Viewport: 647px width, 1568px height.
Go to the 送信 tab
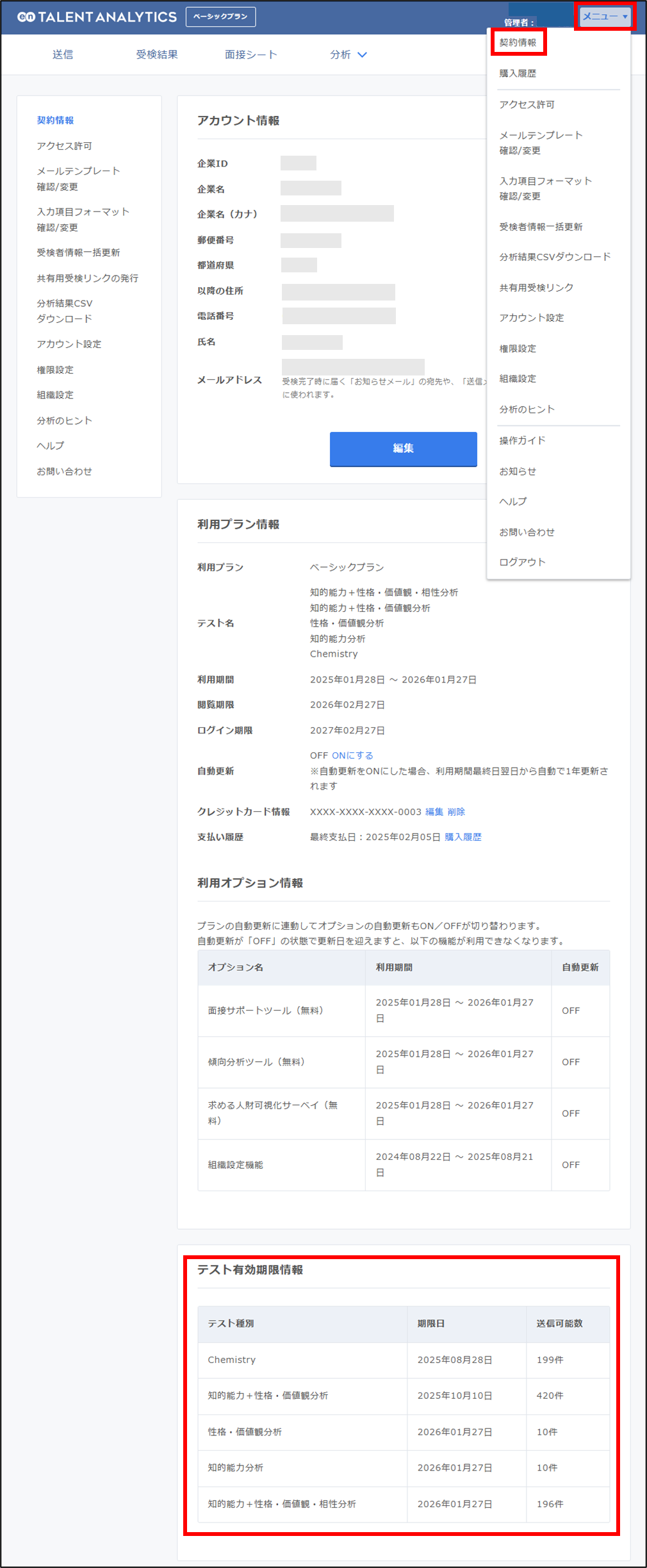(x=63, y=54)
